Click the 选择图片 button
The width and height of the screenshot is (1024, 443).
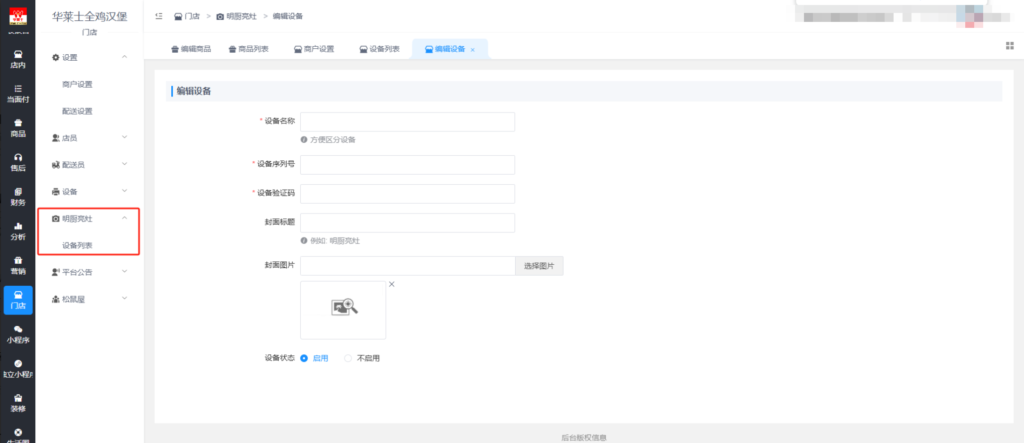pos(539,266)
